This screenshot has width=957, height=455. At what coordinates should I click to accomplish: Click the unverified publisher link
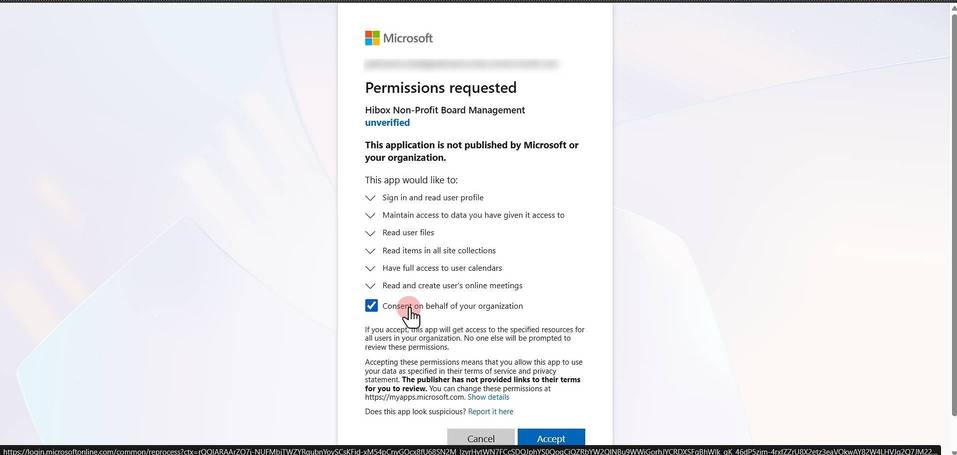click(x=388, y=123)
